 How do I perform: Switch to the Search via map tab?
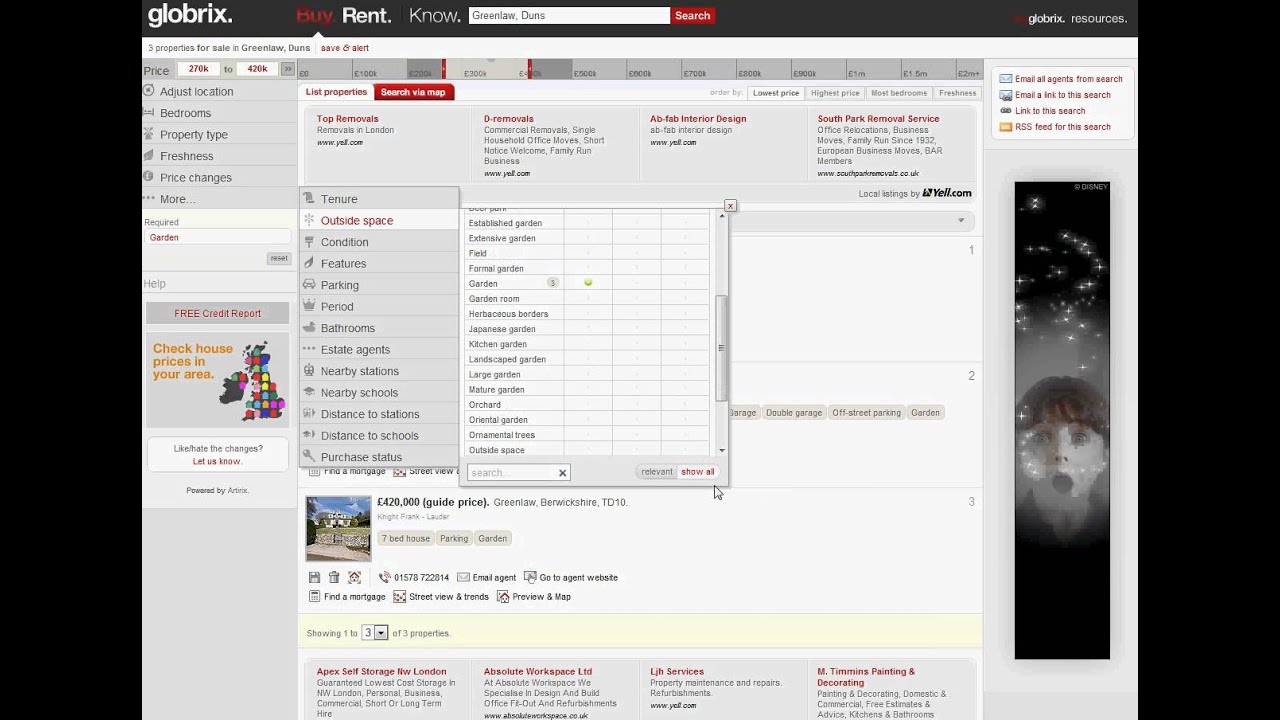coord(413,92)
